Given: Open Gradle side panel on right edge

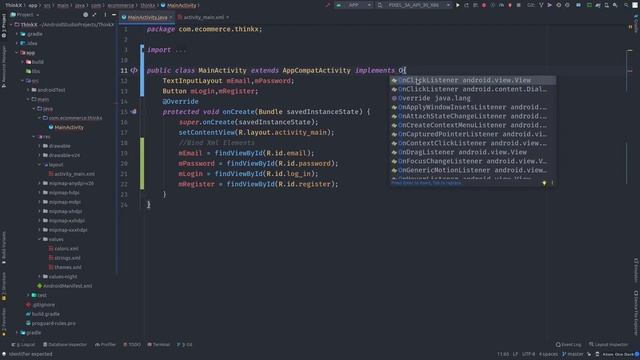Looking at the screenshot, I should coord(636,23).
